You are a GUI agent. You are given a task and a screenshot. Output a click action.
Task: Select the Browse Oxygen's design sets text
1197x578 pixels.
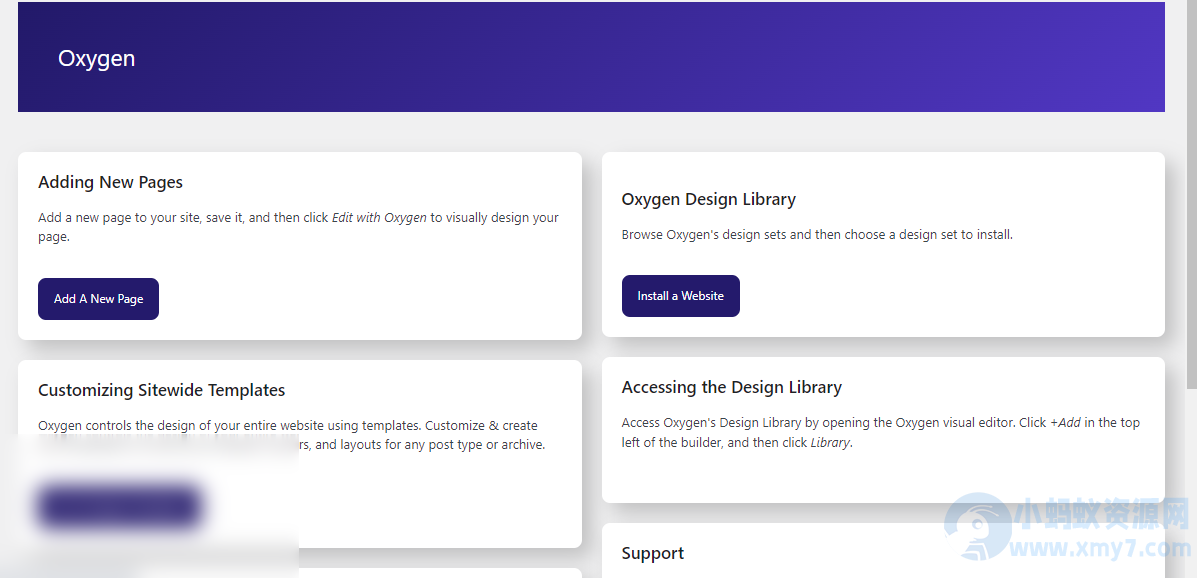[x=817, y=234]
